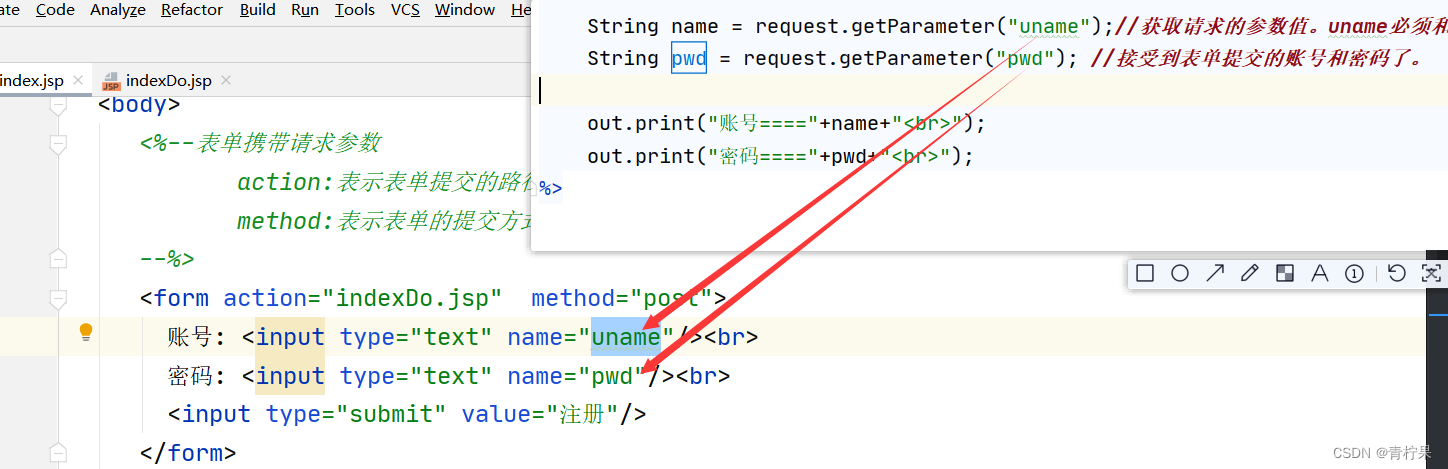This screenshot has height=469, width=1448.
Task: Click the closing %> scriptlet tag in popup
Action: [x=551, y=188]
